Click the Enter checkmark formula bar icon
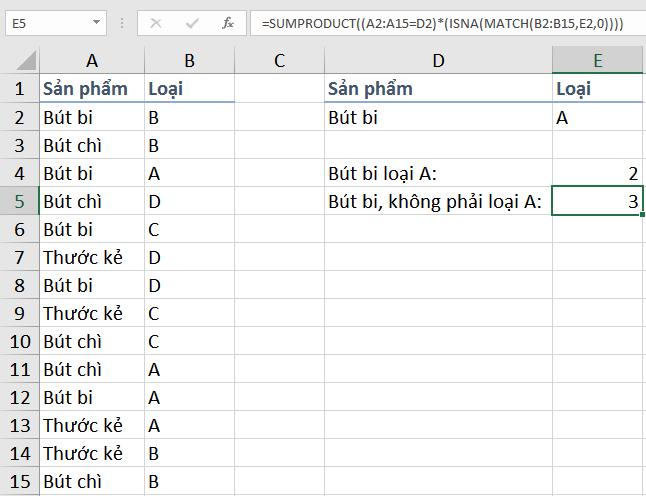 coord(193,23)
